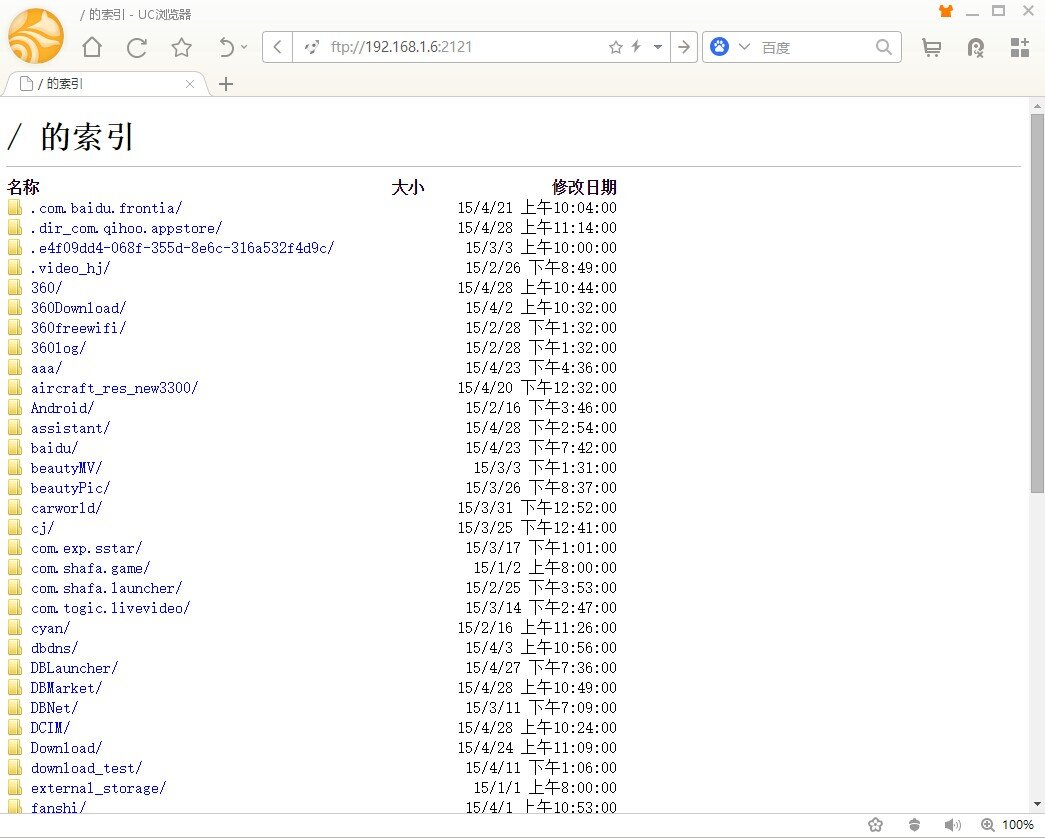Expand address bar history dropdown
This screenshot has width=1045, height=838.
click(658, 47)
